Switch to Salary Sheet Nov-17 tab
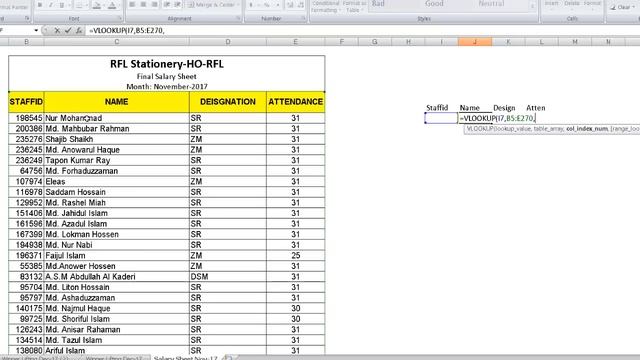 [185, 358]
